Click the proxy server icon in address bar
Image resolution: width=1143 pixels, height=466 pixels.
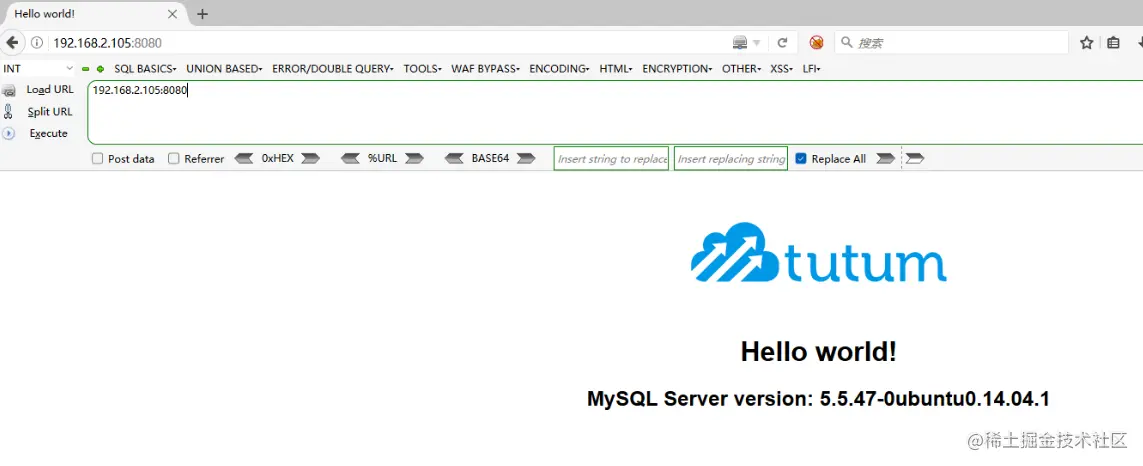[740, 43]
